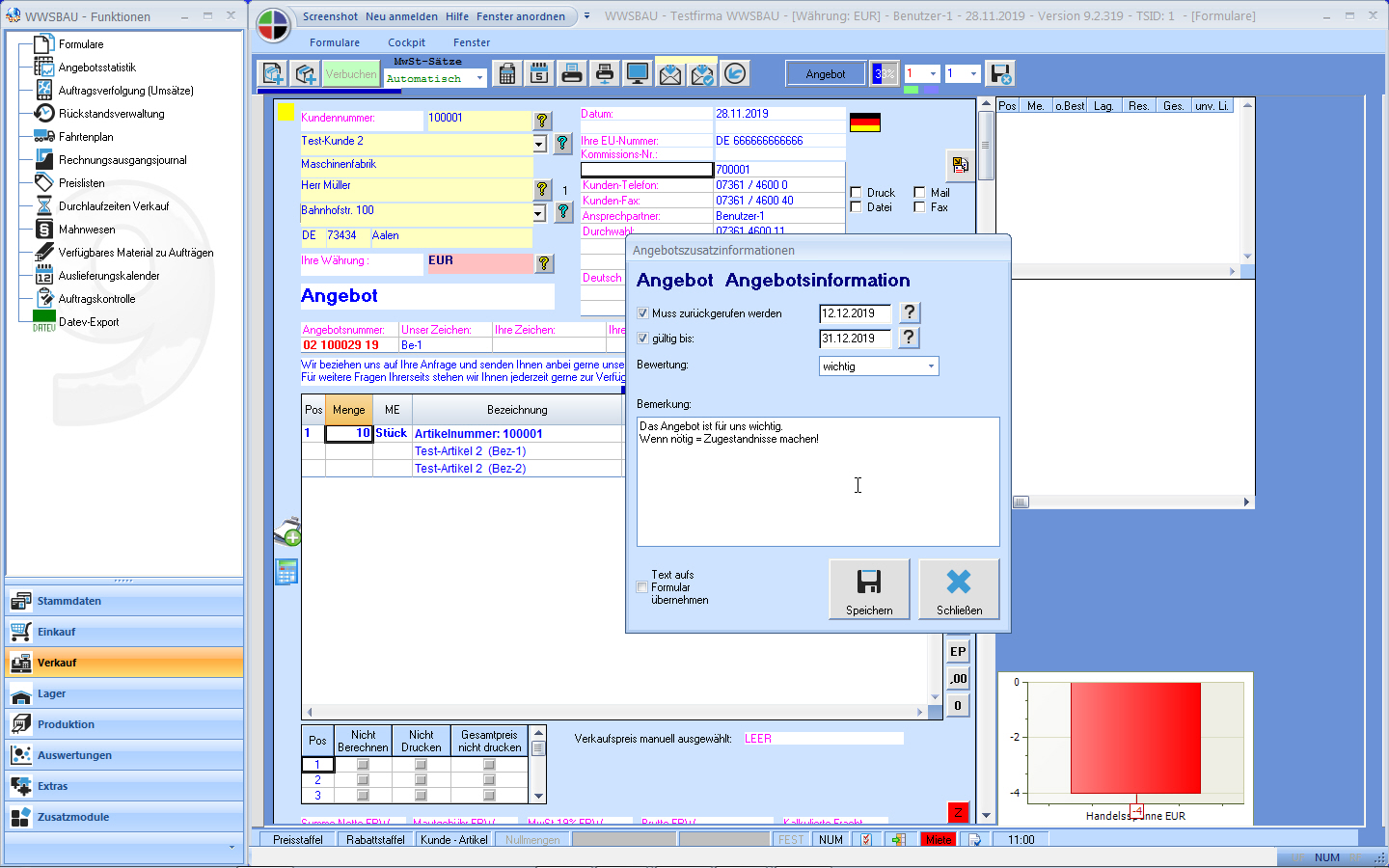This screenshot has height=868, width=1389.
Task: Check the Mail checkbox
Action: [x=919, y=193]
